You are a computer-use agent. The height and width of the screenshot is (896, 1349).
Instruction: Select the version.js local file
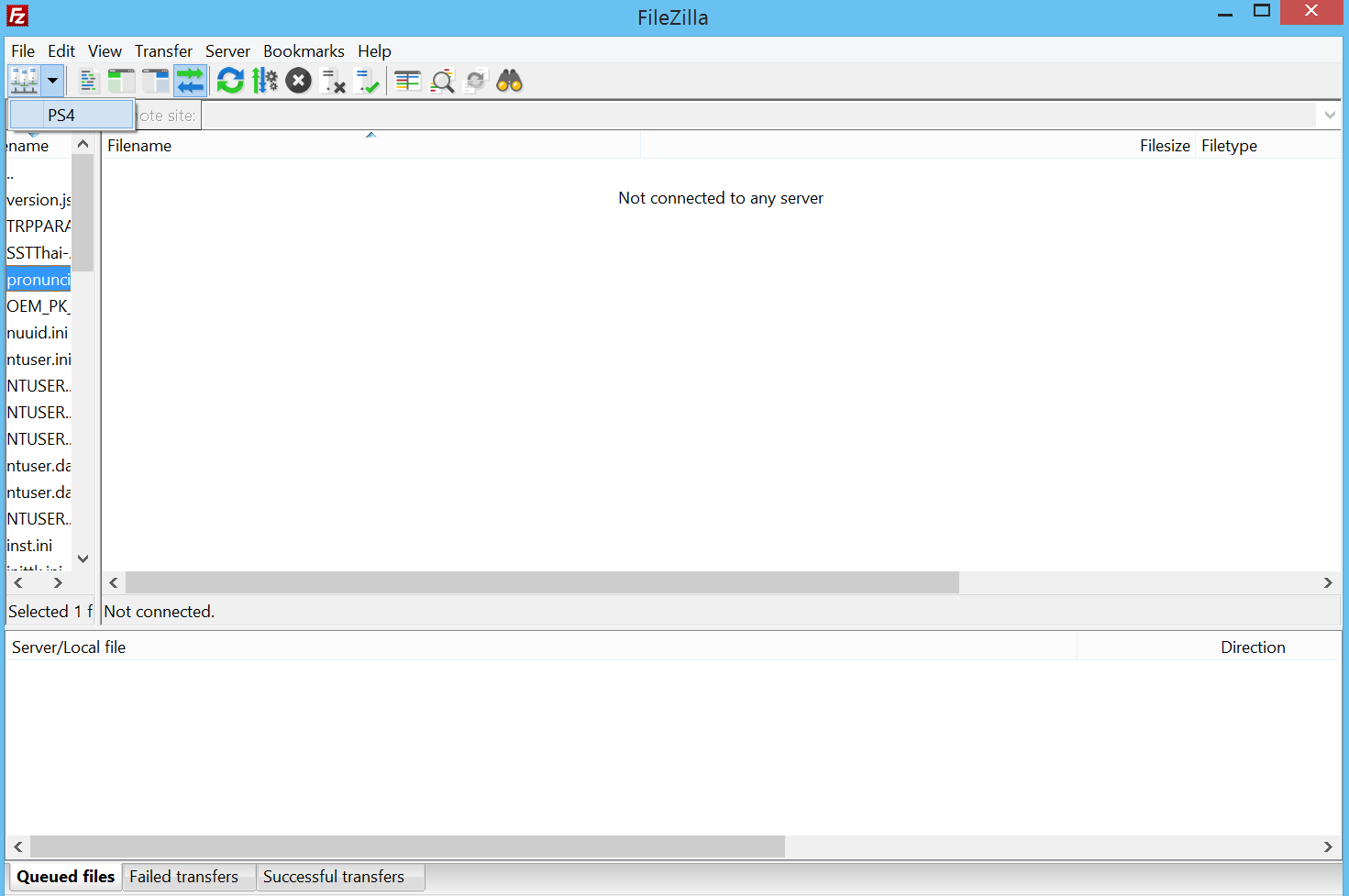tap(39, 200)
